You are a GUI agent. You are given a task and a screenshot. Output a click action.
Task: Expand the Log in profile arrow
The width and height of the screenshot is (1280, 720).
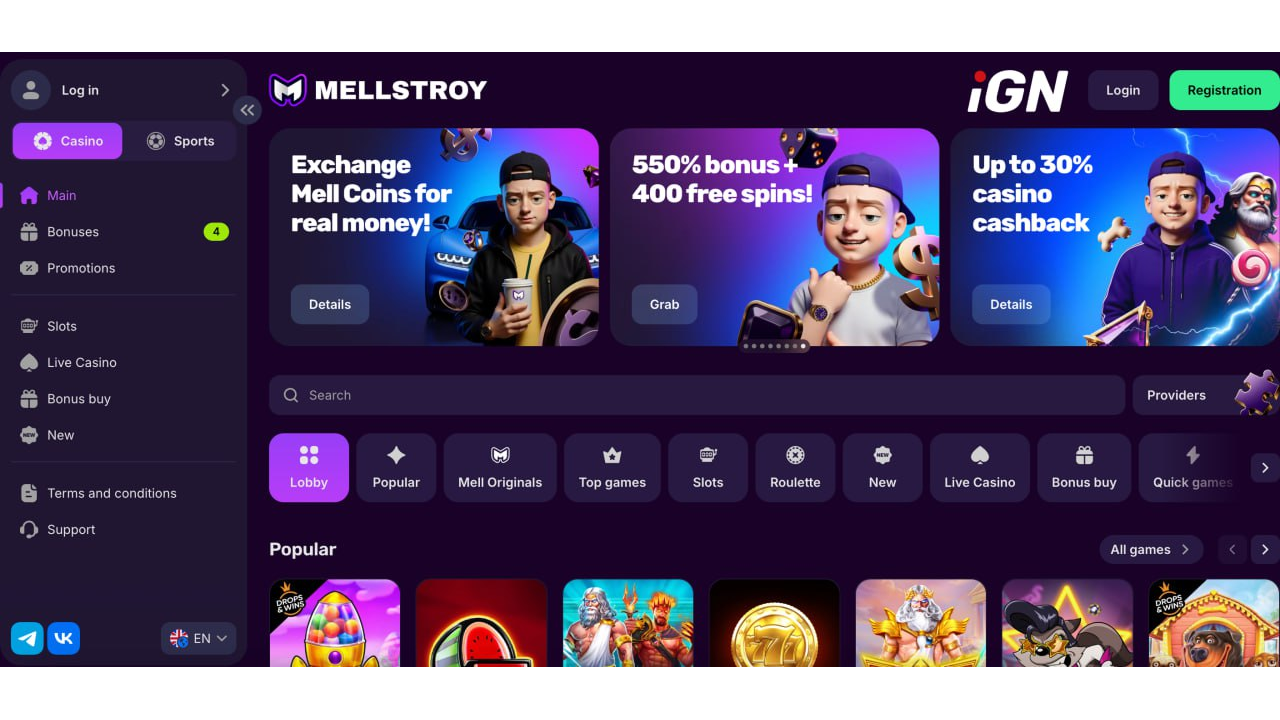coord(225,90)
